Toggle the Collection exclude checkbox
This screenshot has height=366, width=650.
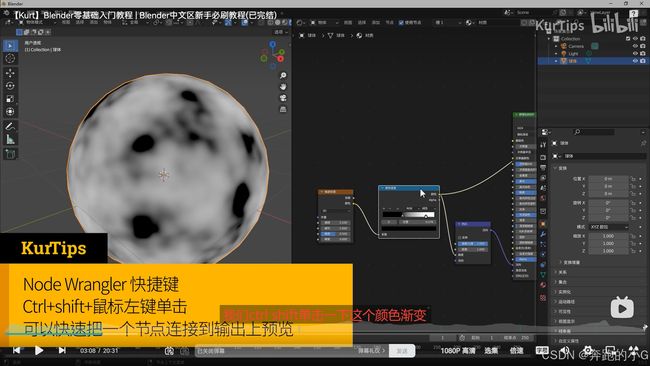tap(628, 39)
